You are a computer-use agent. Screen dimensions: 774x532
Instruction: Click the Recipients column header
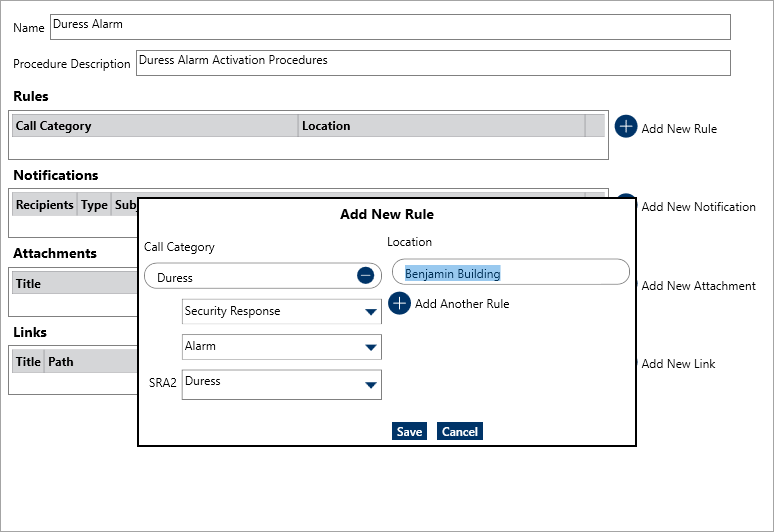[x=45, y=205]
